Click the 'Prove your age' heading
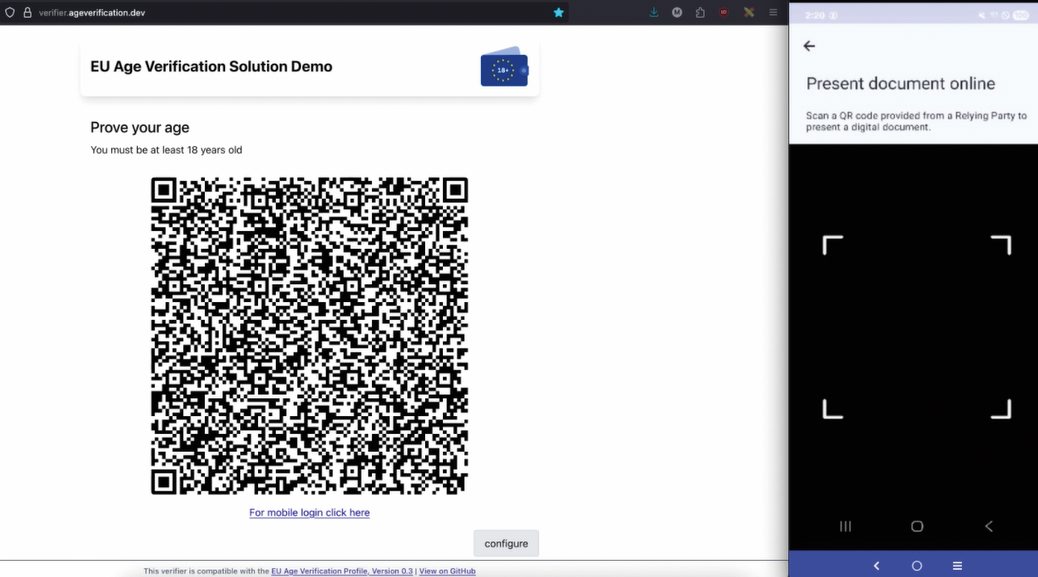Image resolution: width=1038 pixels, height=577 pixels. pyautogui.click(x=140, y=127)
